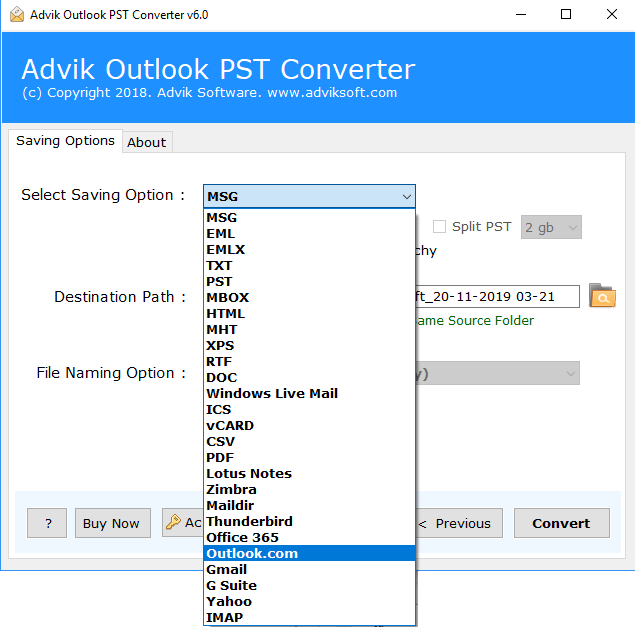Choose XPS from the list
635x627 pixels.
309,345
